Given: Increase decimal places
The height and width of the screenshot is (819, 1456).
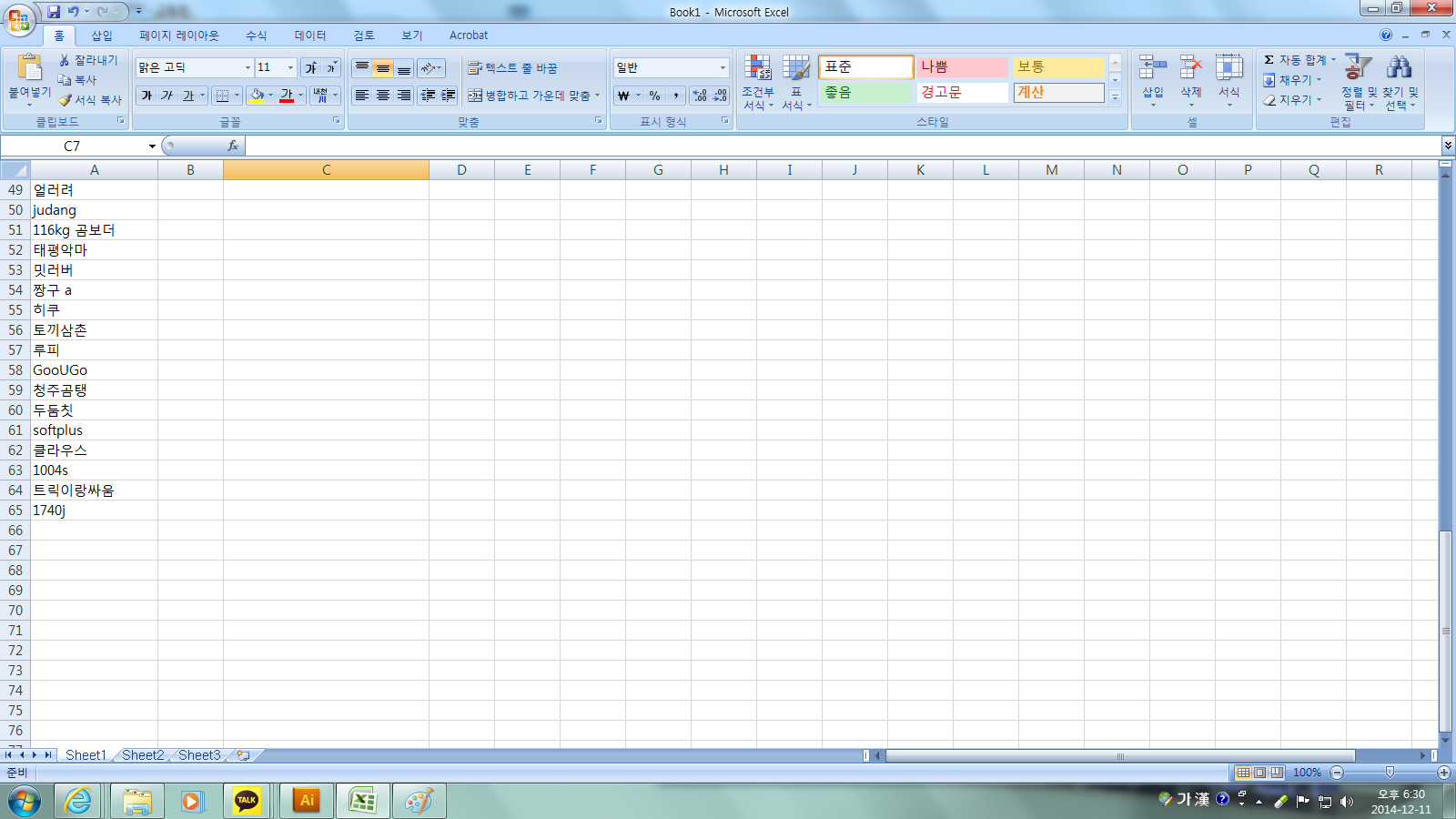Looking at the screenshot, I should (700, 96).
